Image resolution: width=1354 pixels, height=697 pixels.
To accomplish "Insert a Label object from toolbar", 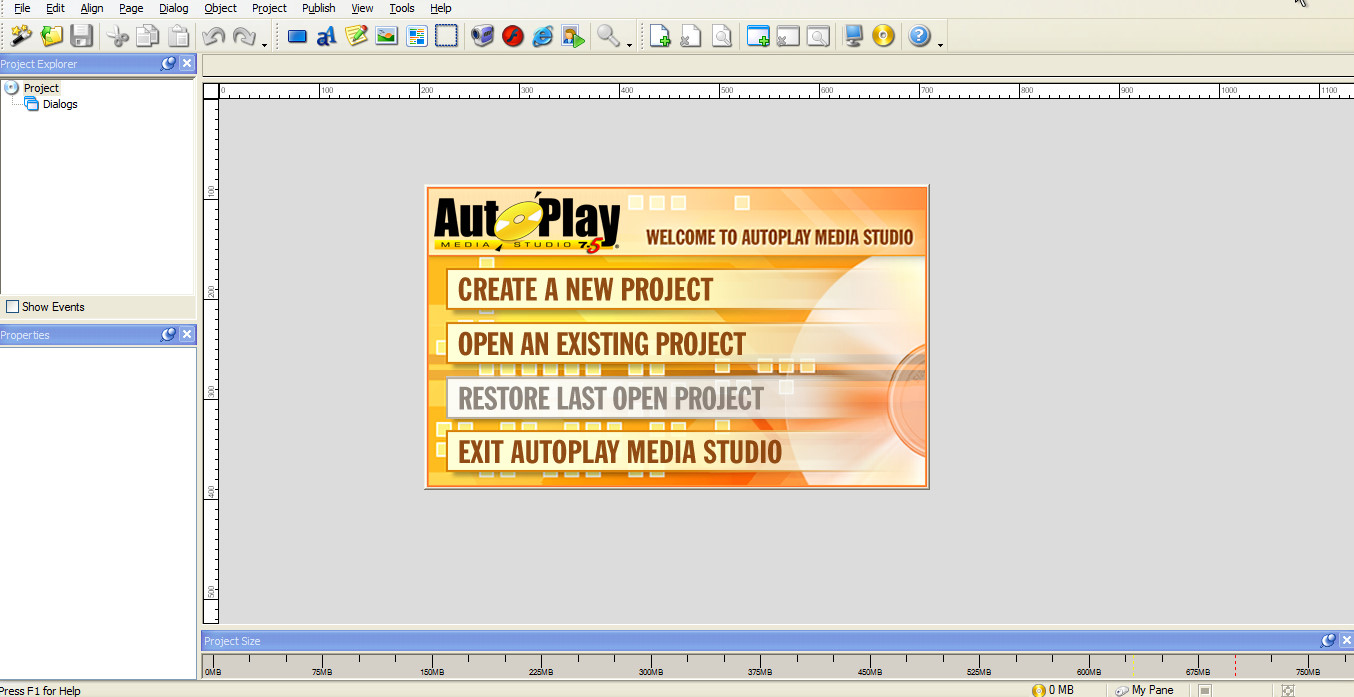I will (x=326, y=37).
